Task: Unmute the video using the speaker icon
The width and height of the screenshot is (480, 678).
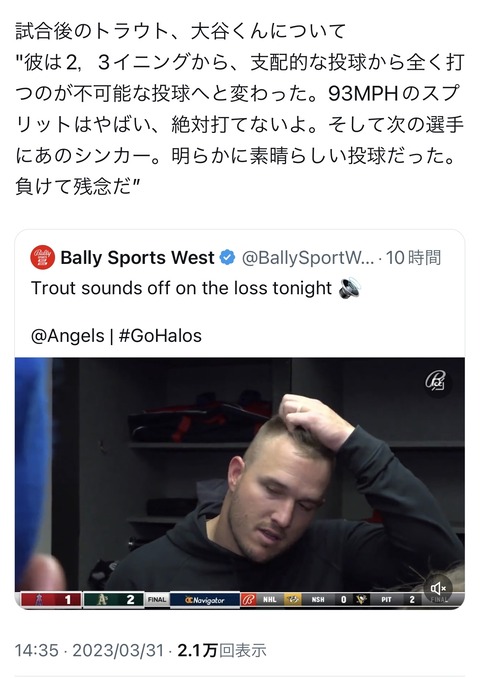Action: click(x=438, y=588)
